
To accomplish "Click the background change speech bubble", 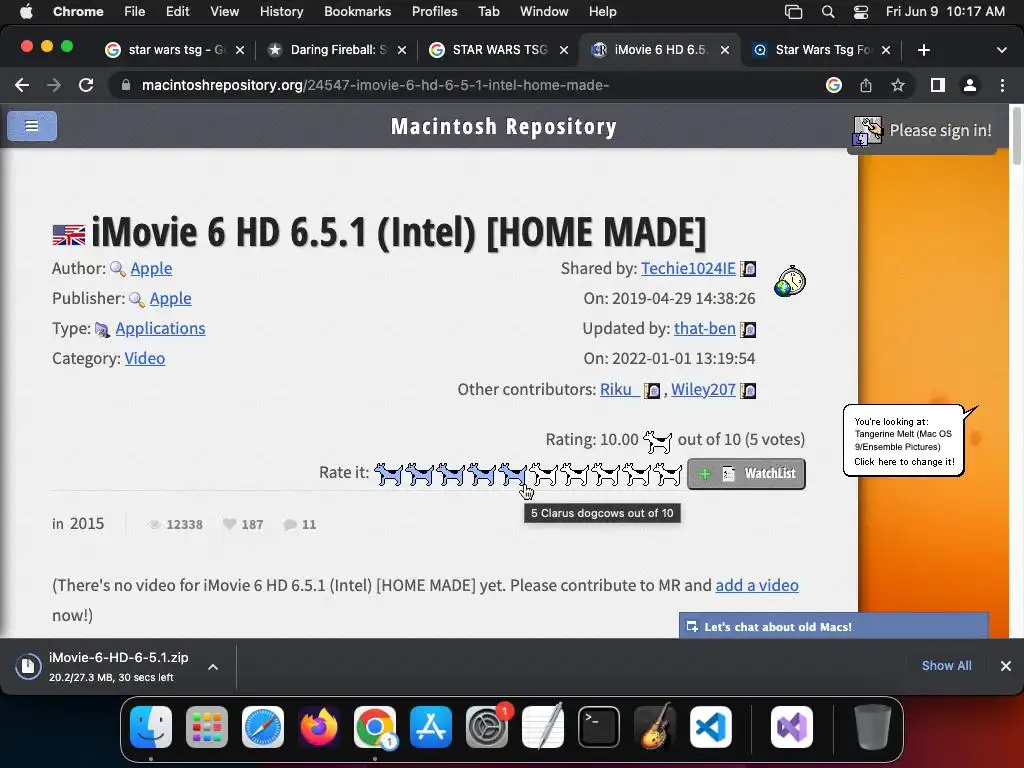I will tap(904, 441).
